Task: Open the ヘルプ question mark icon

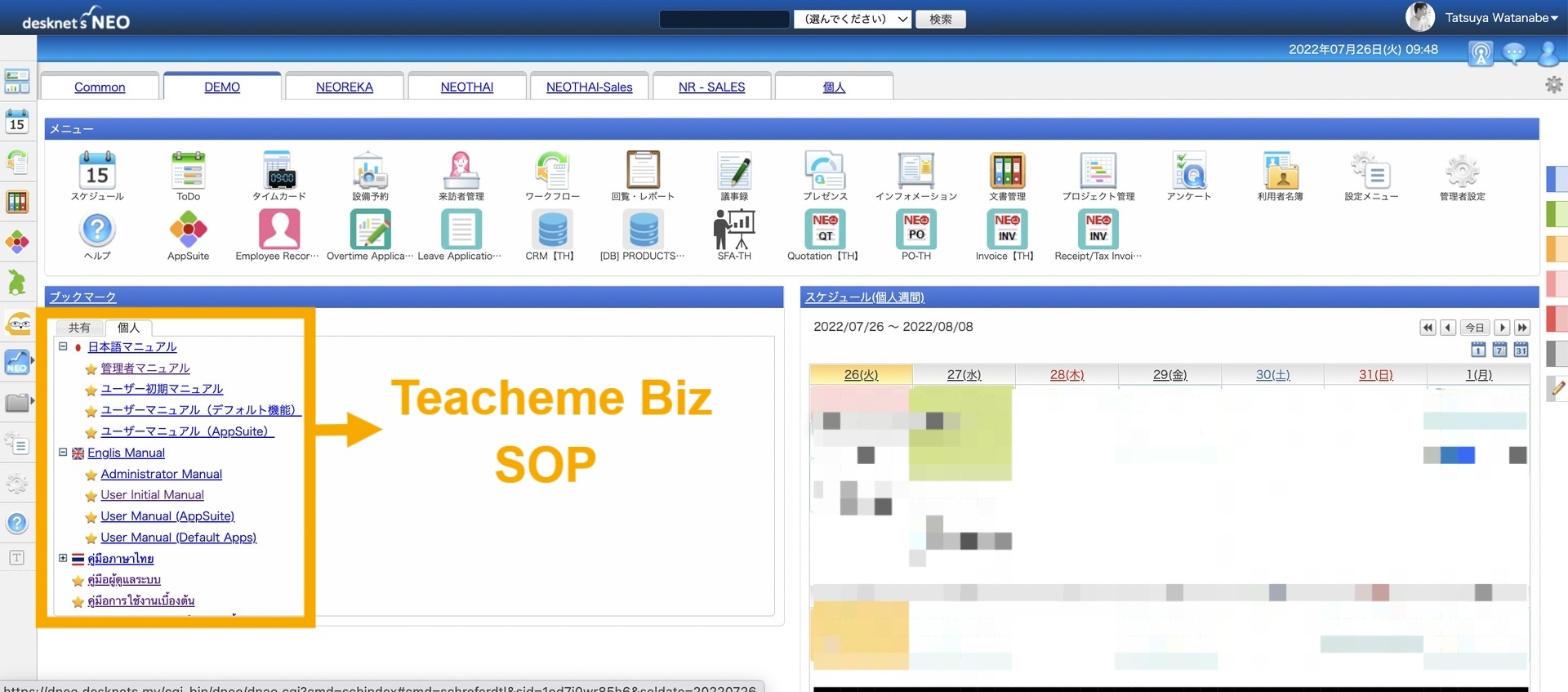Action: pos(97,230)
